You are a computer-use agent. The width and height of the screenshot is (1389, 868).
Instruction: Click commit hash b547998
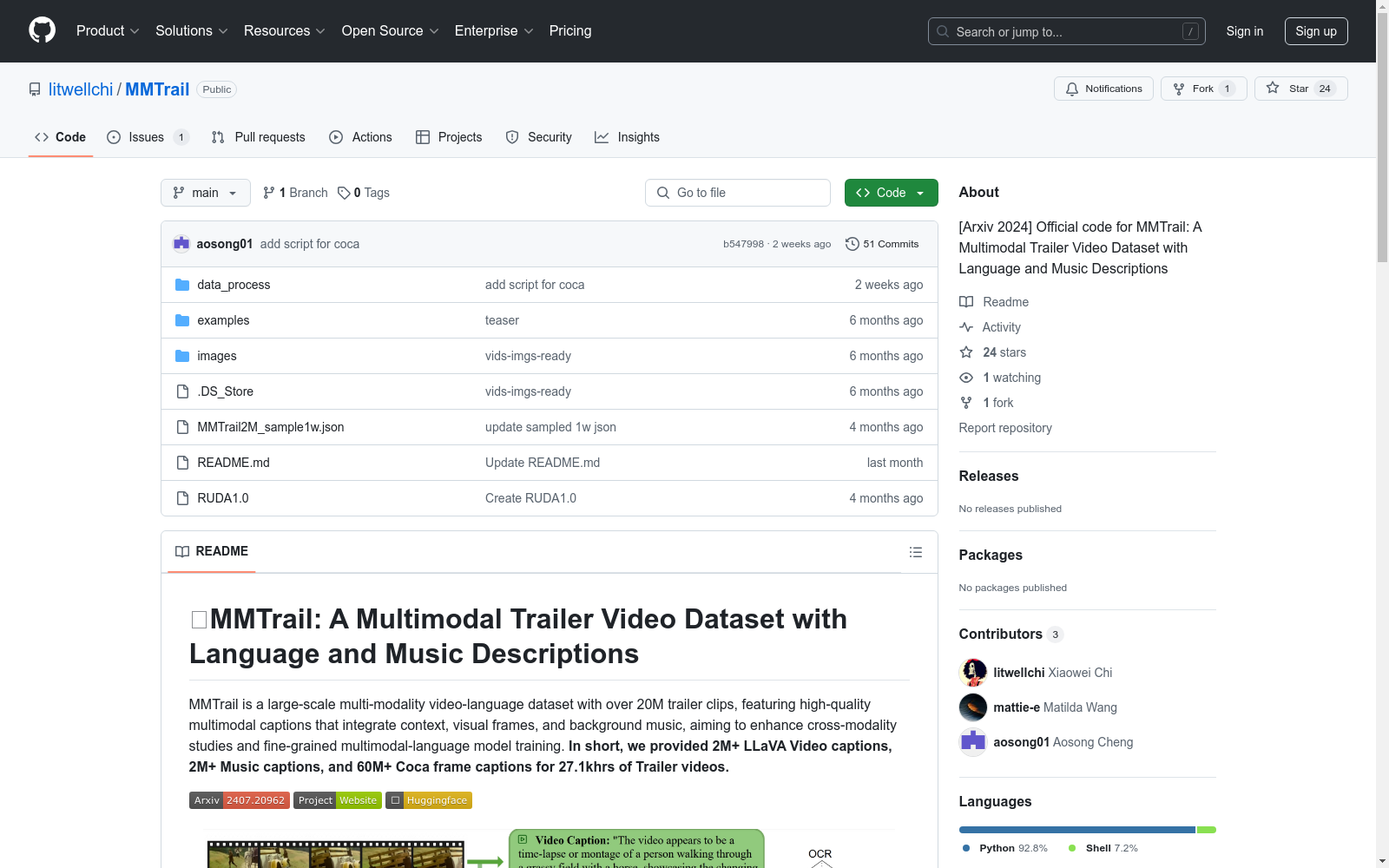743,244
